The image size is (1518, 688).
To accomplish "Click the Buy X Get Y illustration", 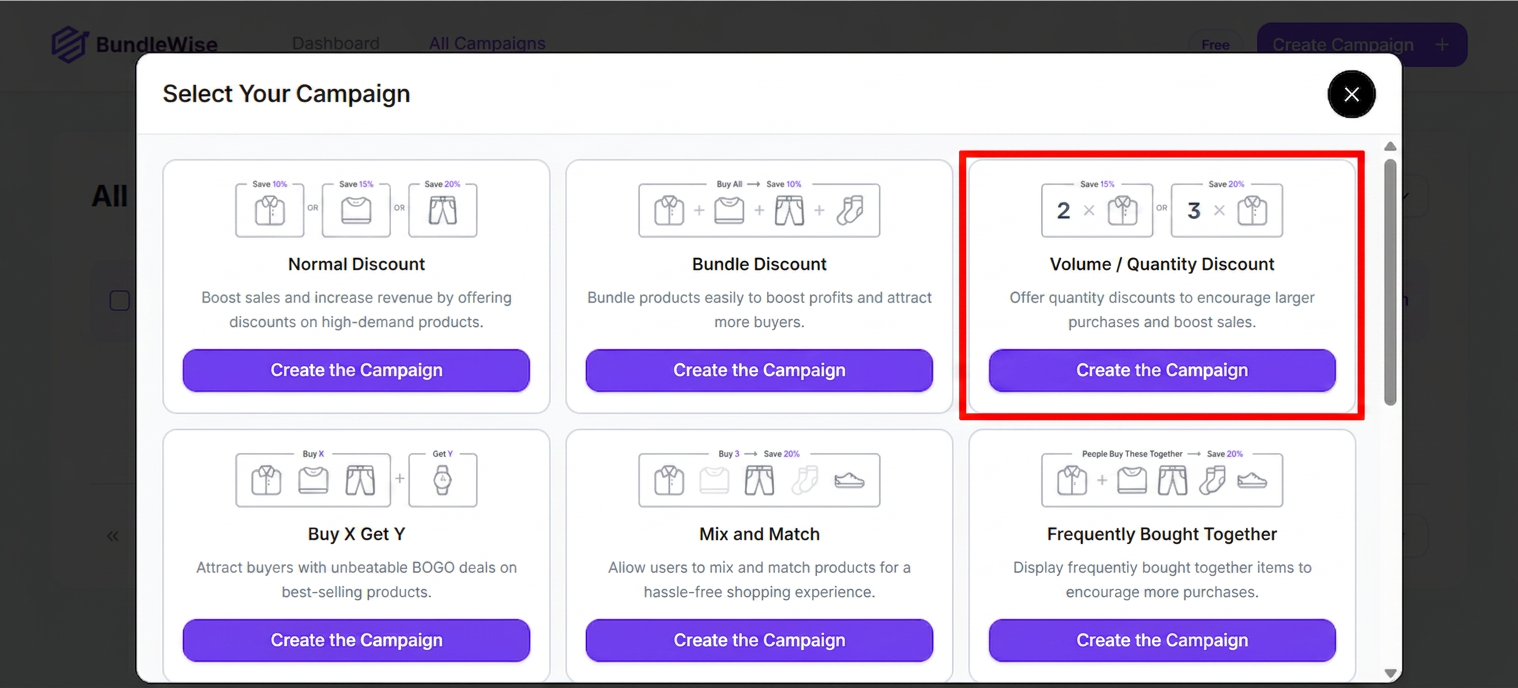I will 356,478.
